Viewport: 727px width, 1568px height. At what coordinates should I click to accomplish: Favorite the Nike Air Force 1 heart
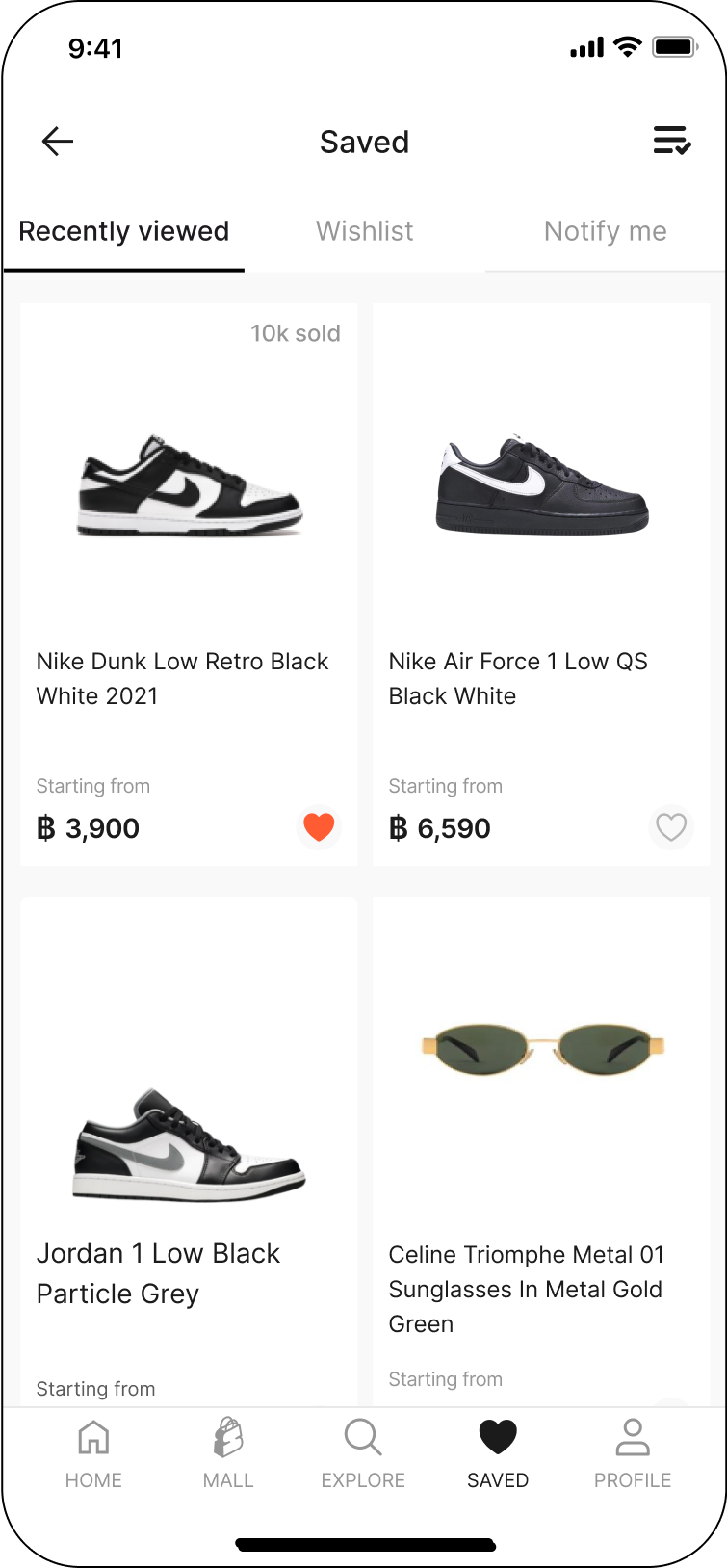point(671,826)
